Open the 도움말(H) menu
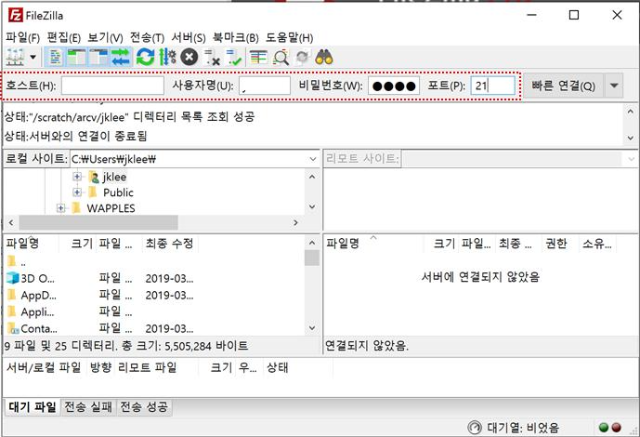This screenshot has width=640, height=437. coord(289,38)
